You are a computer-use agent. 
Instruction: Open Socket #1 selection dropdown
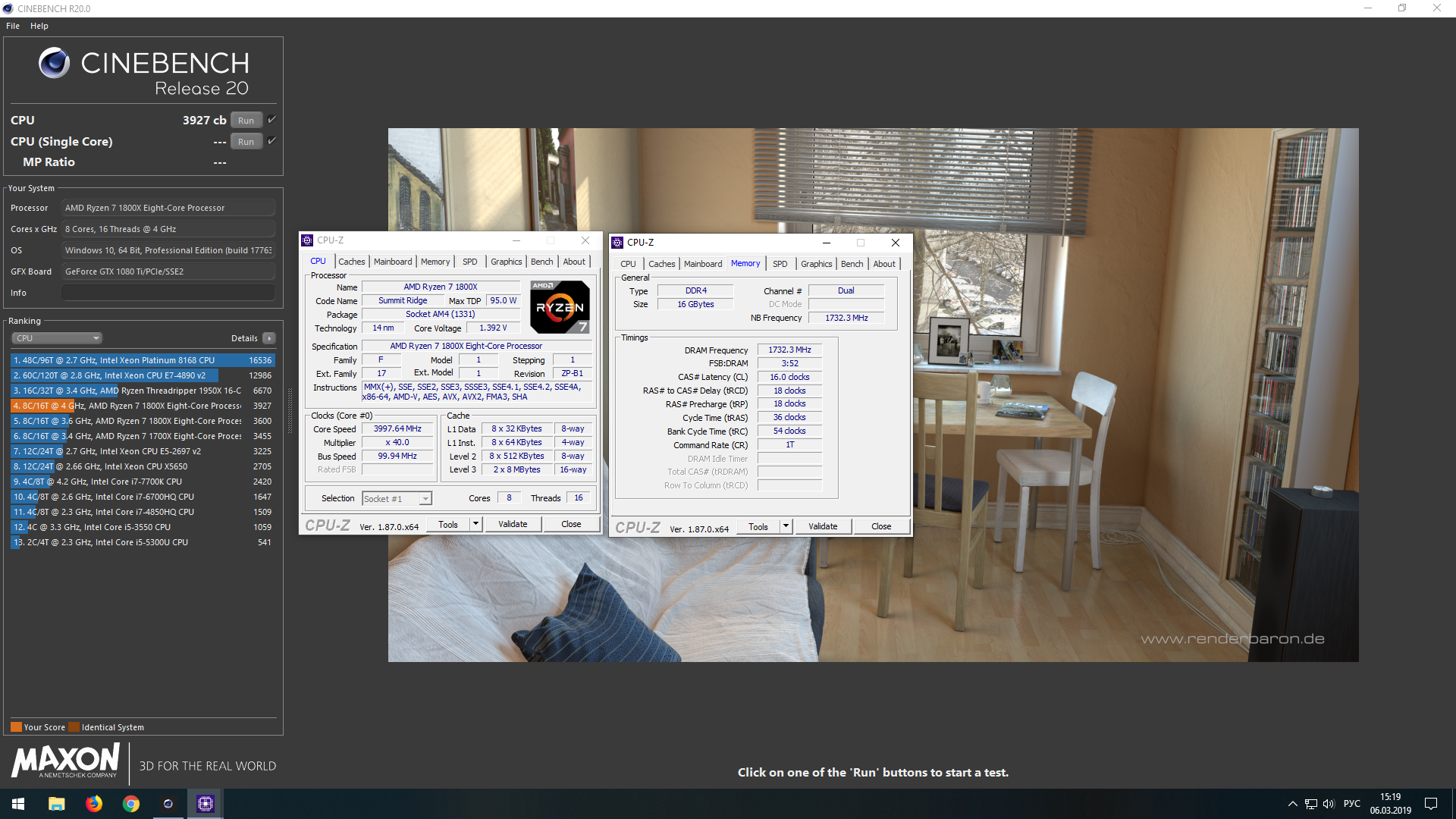click(397, 499)
